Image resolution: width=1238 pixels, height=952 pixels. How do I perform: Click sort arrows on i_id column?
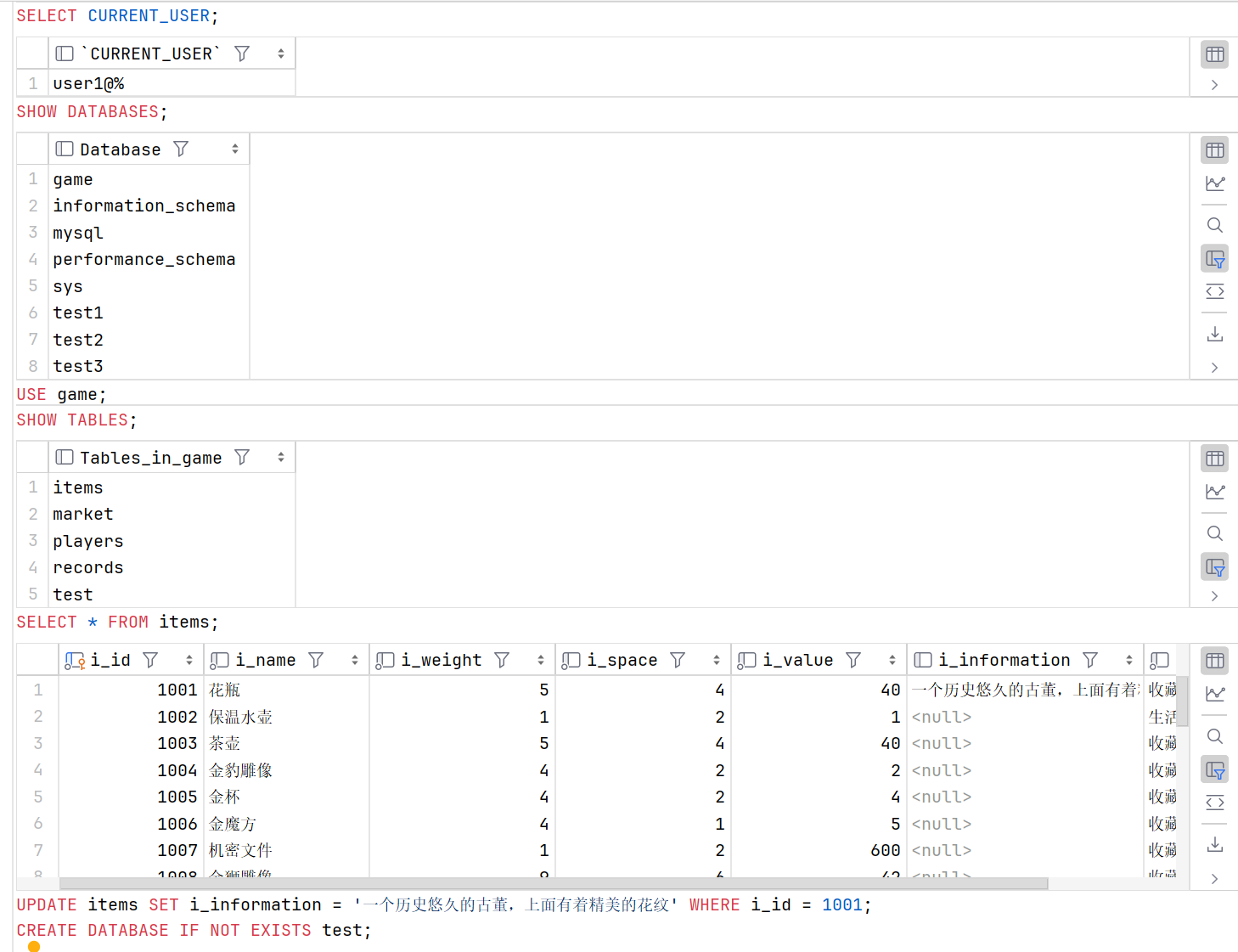(189, 660)
